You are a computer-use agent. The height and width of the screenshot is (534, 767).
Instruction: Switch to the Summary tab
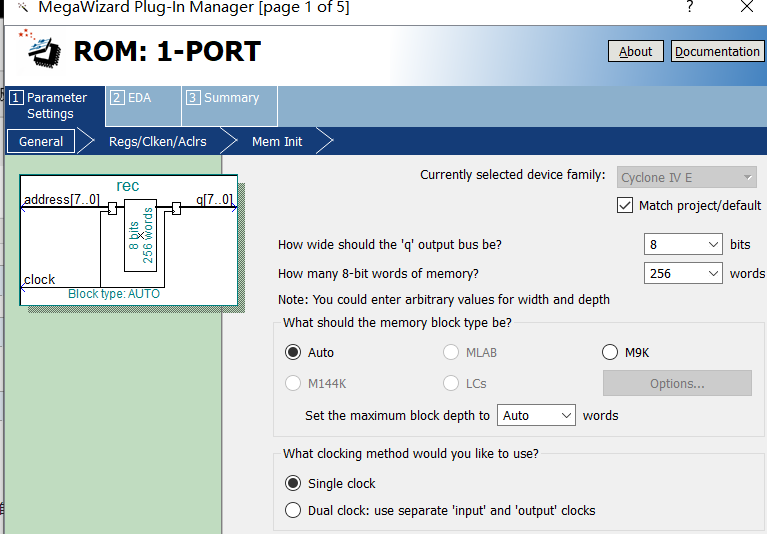tap(229, 106)
